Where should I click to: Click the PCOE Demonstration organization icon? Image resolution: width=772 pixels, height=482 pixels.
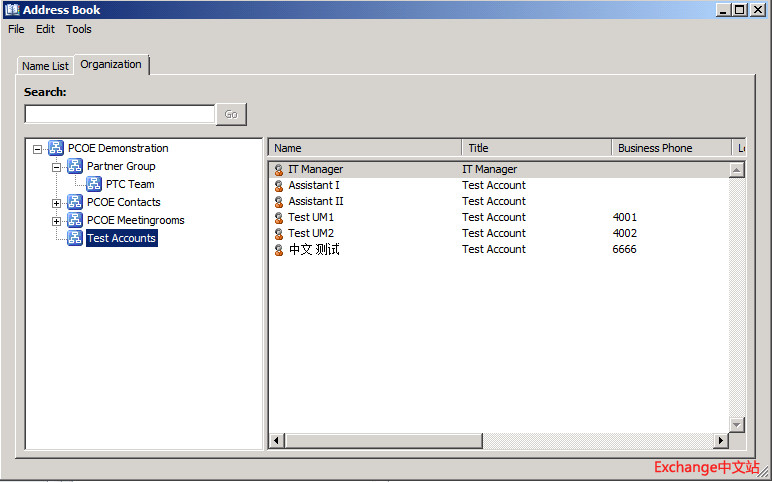coord(56,148)
